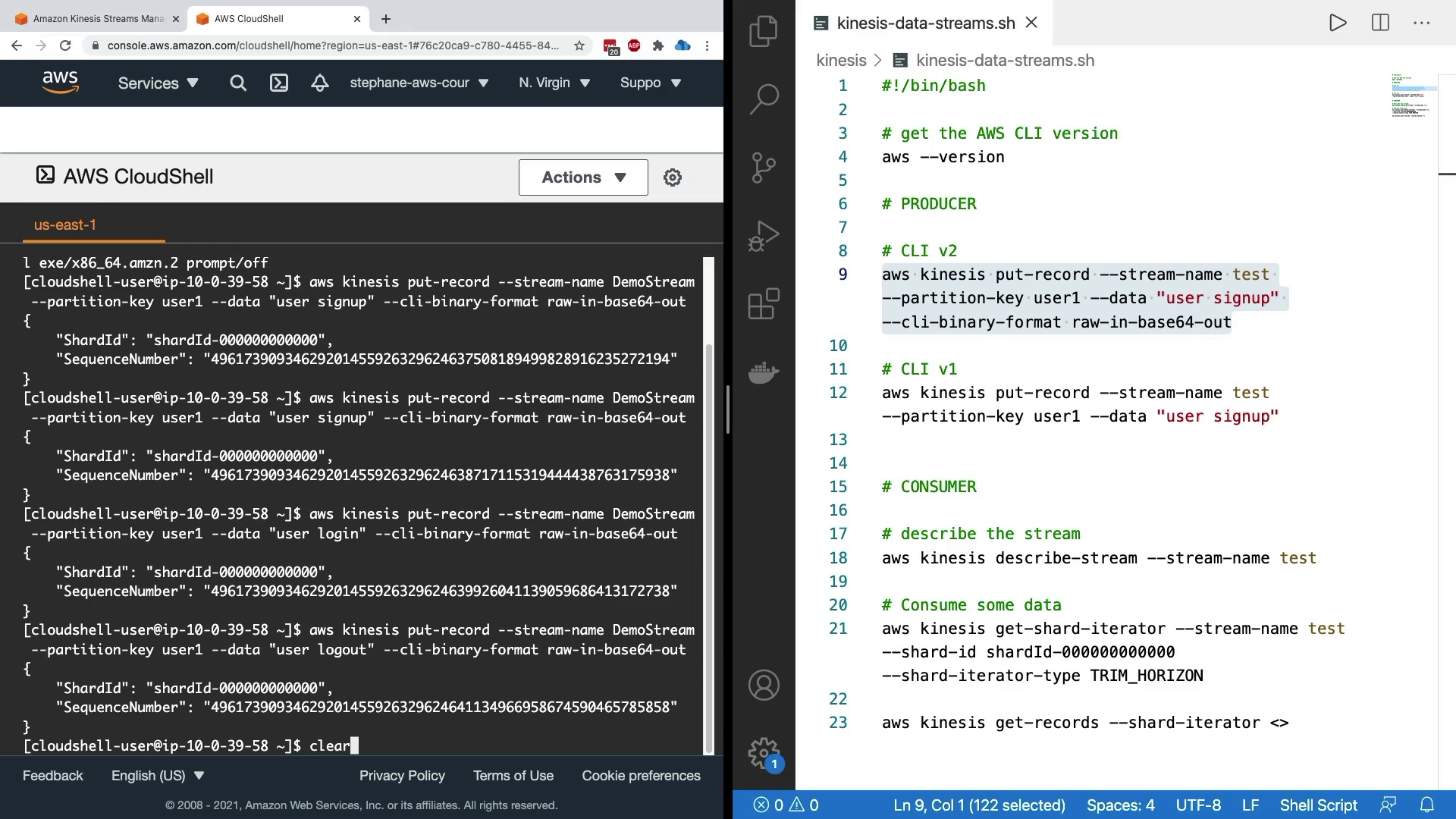The width and height of the screenshot is (1456, 819).
Task: Open the Extensions view icon
Action: [x=764, y=304]
